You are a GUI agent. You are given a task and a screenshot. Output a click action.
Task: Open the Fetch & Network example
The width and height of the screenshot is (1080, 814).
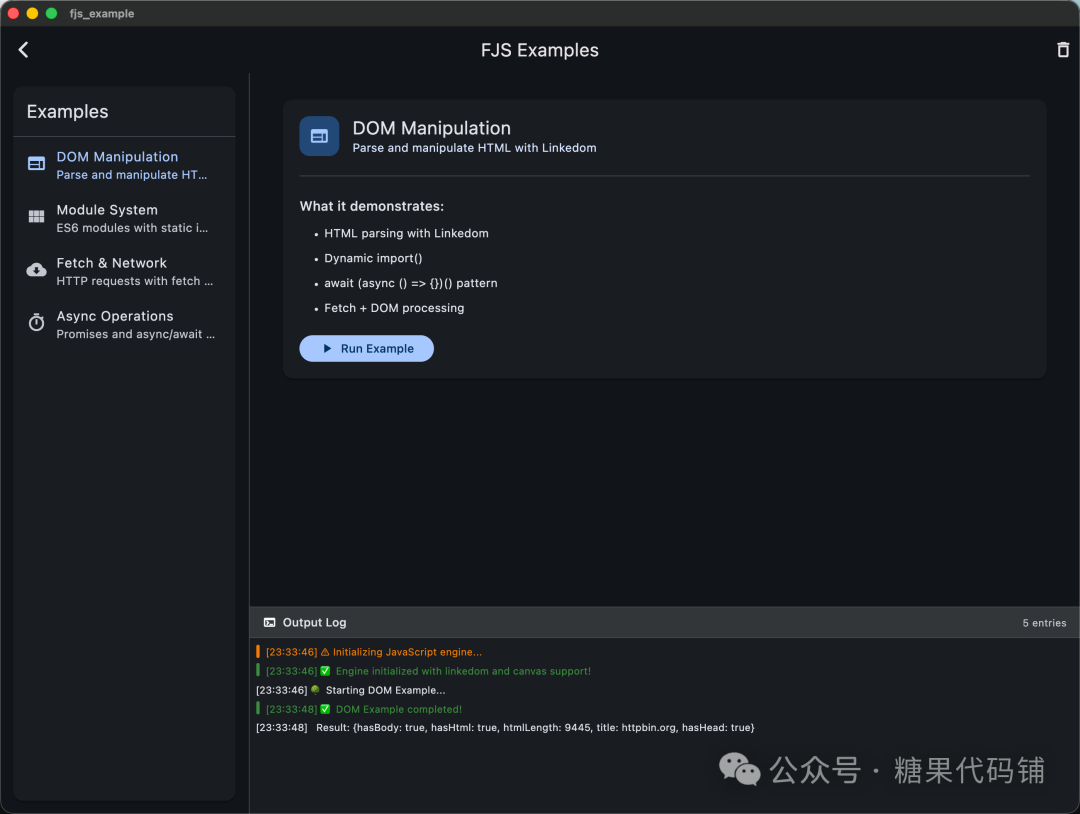pos(125,271)
